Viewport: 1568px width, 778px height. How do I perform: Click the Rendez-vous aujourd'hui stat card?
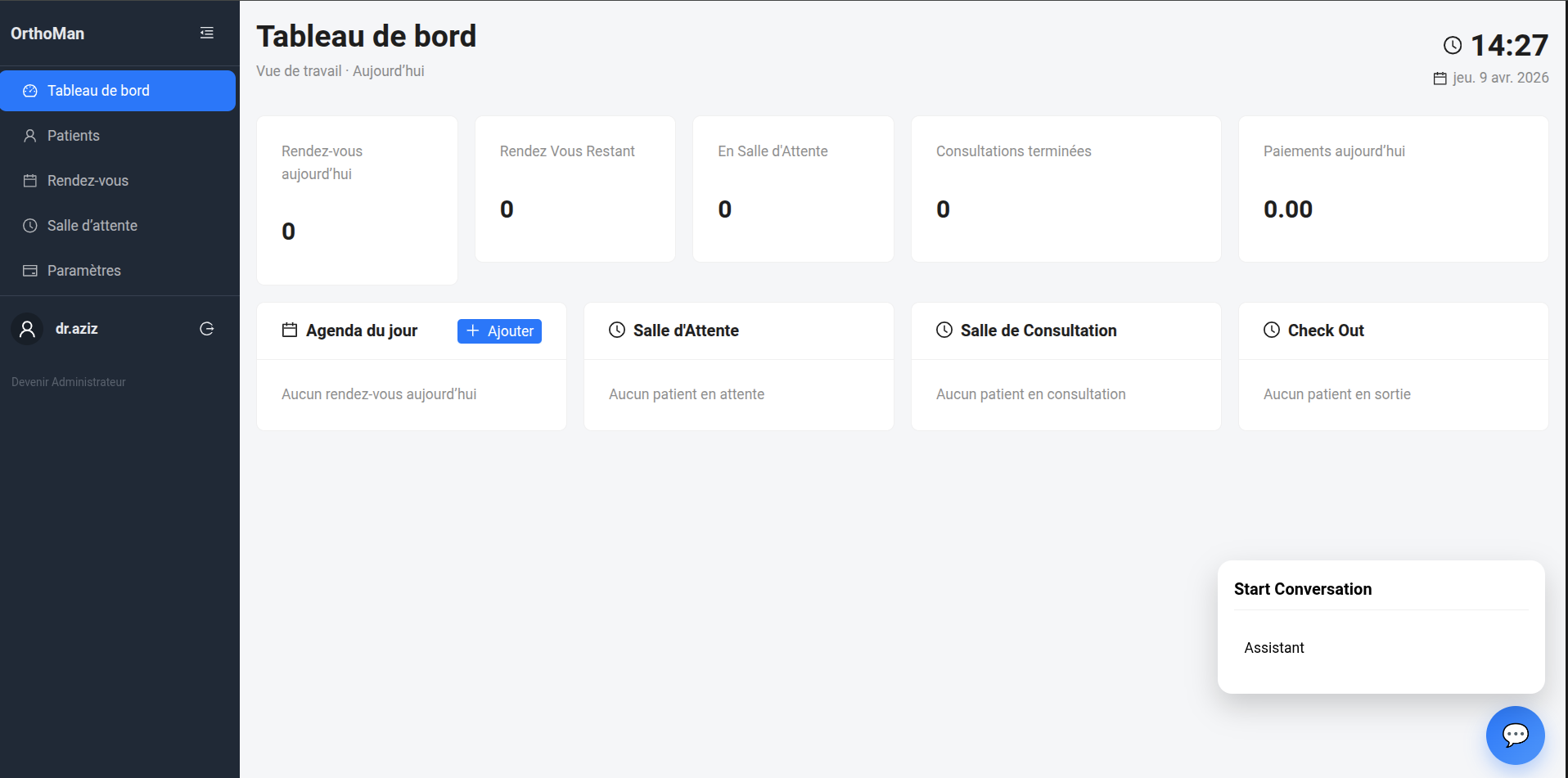point(357,200)
